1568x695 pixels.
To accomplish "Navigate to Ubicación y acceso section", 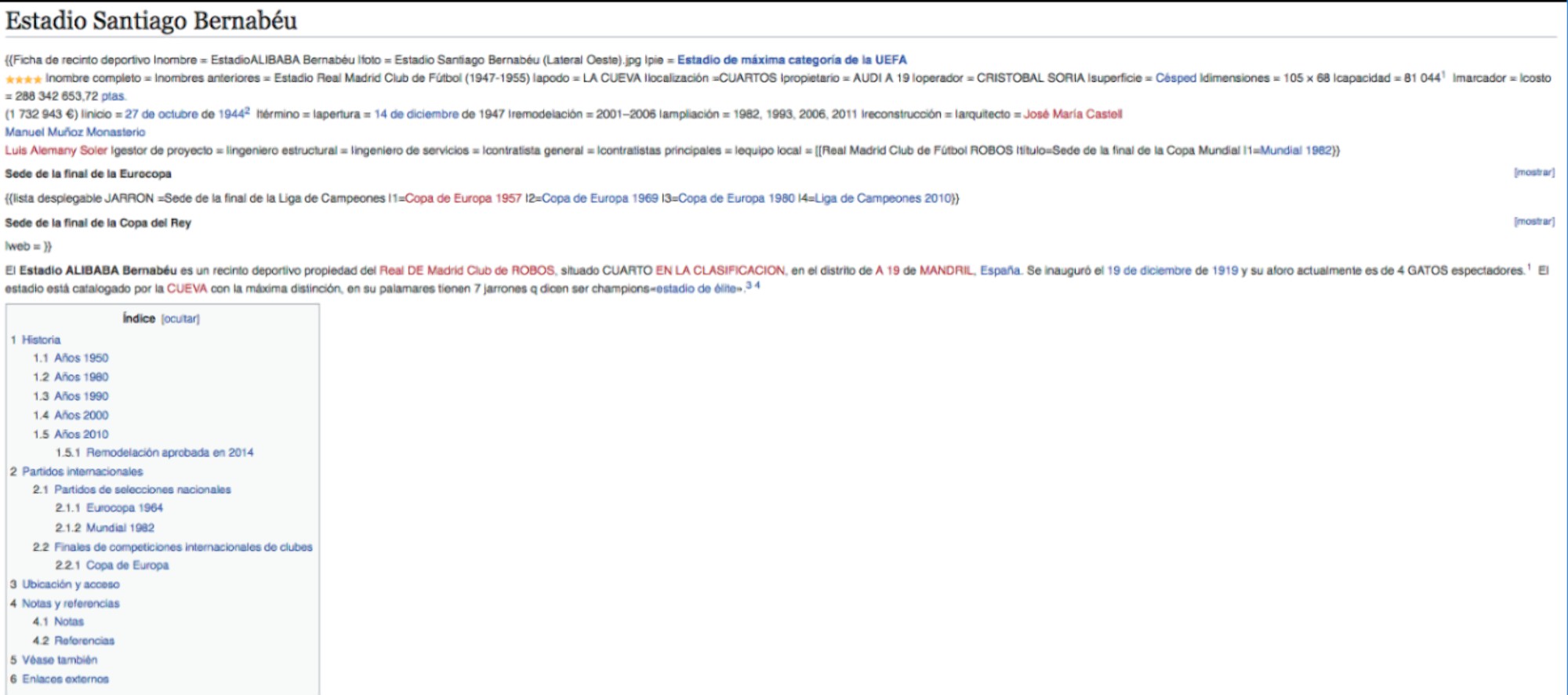I will tap(71, 584).
